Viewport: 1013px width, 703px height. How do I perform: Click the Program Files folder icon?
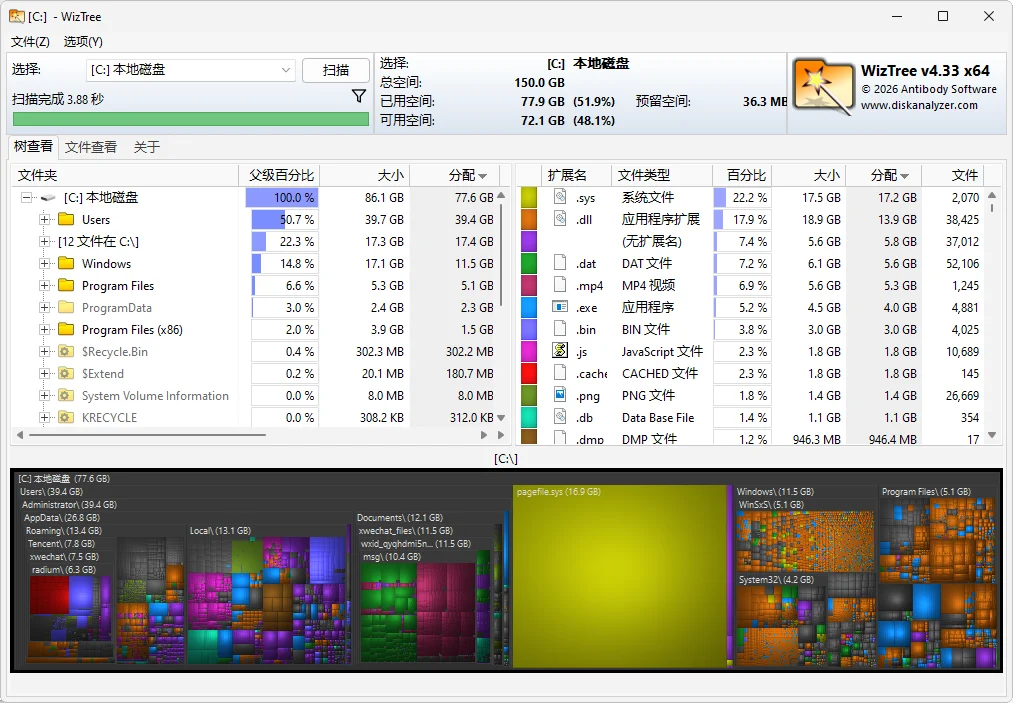point(66,285)
